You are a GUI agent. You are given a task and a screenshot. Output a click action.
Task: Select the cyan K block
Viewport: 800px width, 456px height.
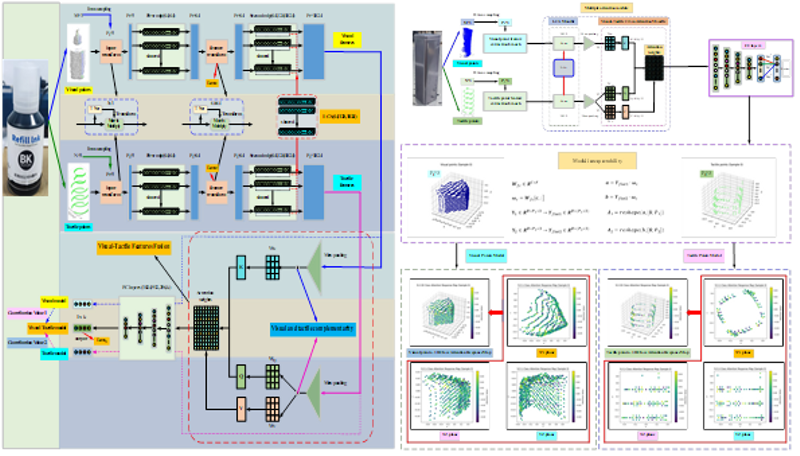click(x=240, y=264)
